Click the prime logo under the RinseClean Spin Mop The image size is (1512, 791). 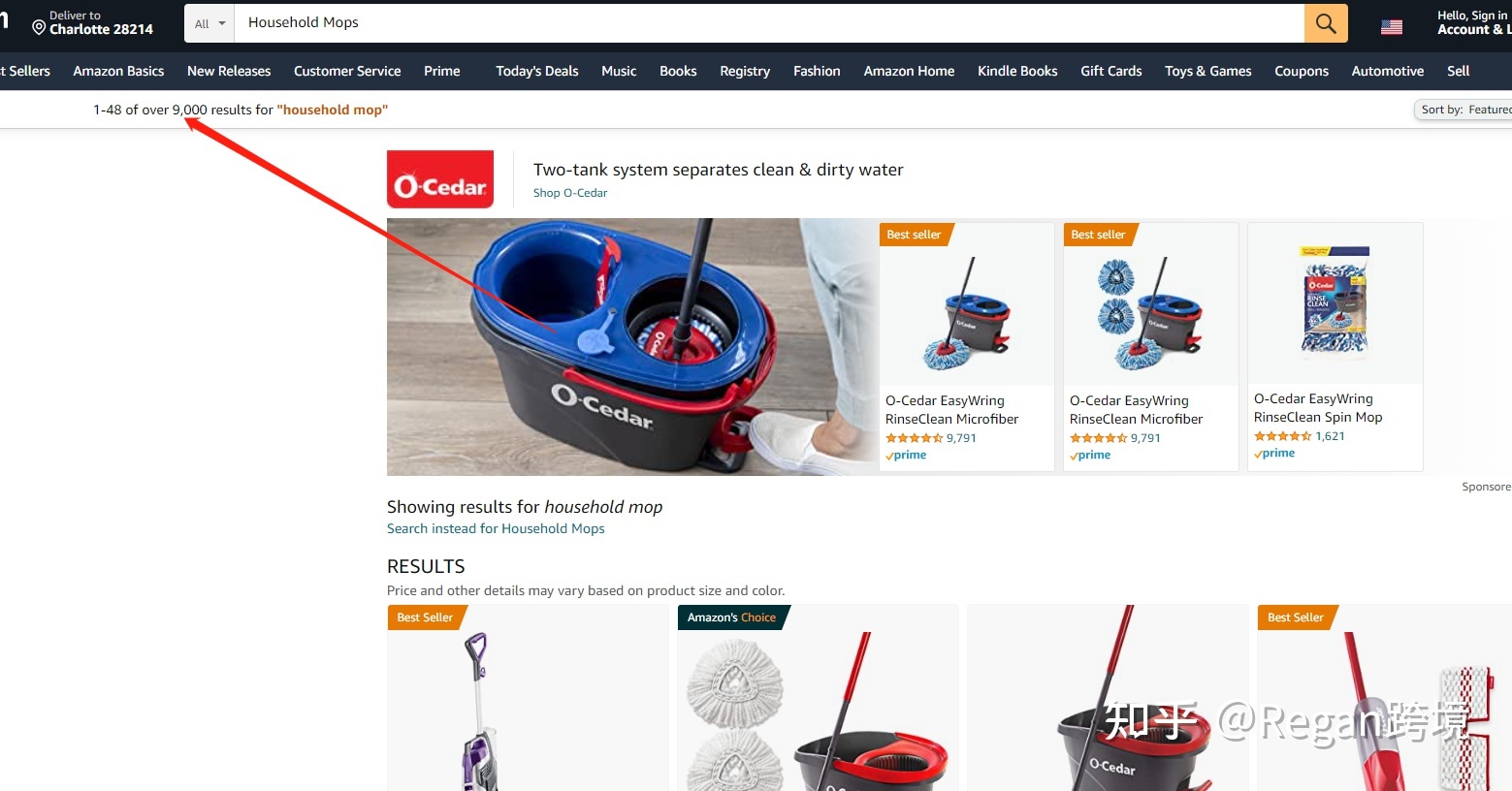click(x=1274, y=454)
